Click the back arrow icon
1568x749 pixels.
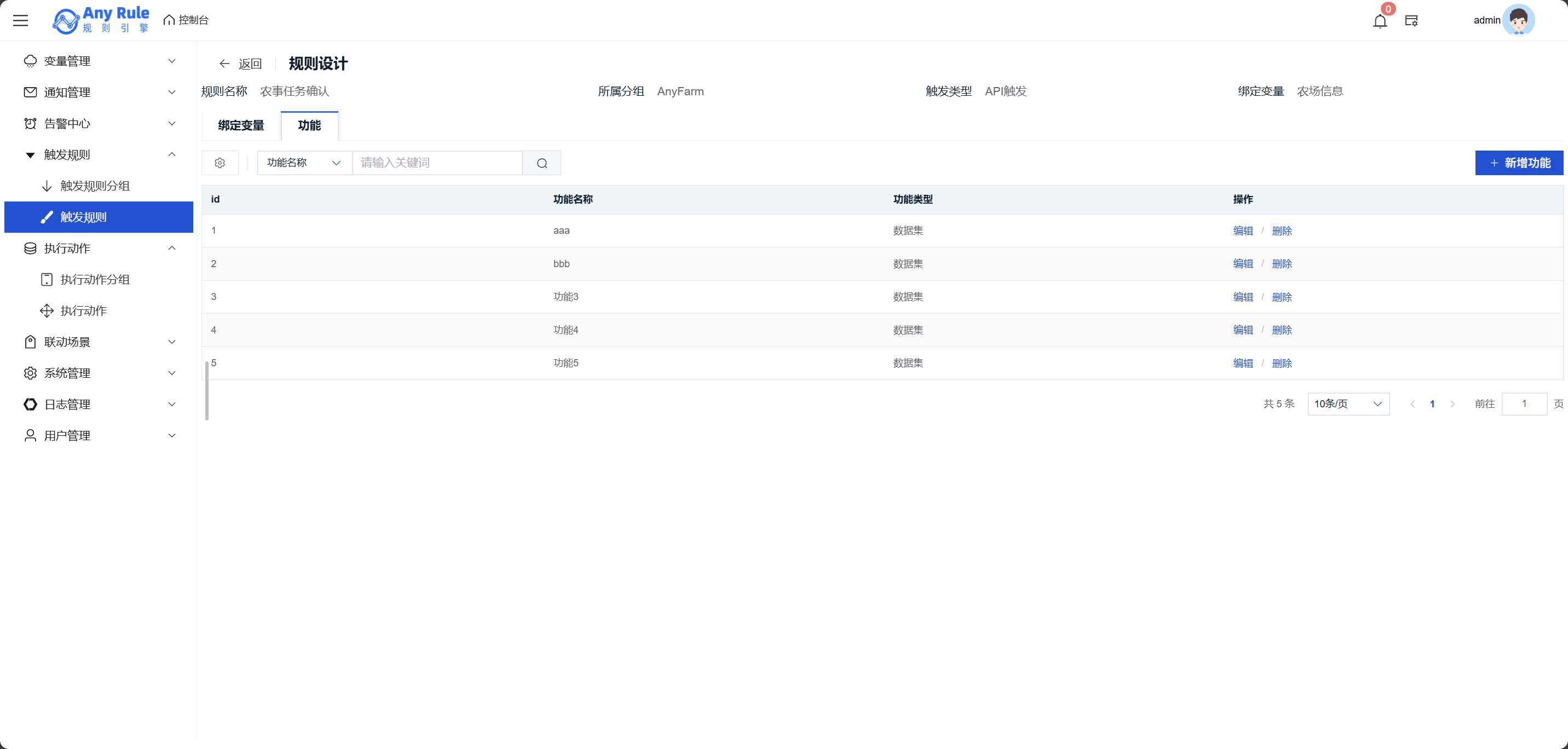pos(224,64)
